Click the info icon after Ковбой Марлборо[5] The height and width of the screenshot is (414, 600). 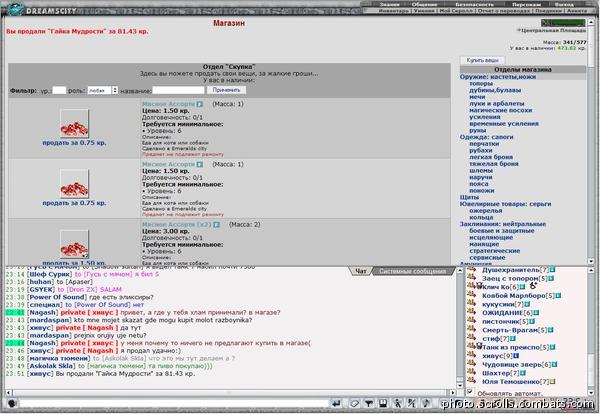pos(558,296)
